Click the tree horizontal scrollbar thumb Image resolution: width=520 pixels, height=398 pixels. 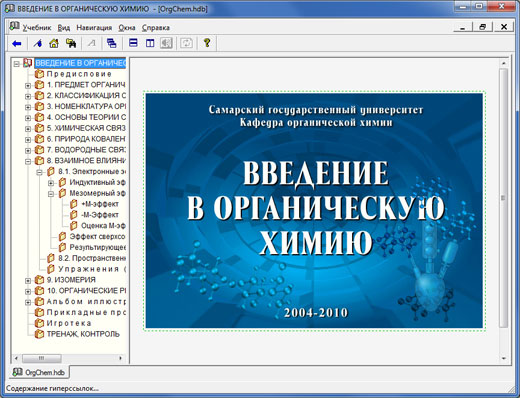[x=42, y=358]
